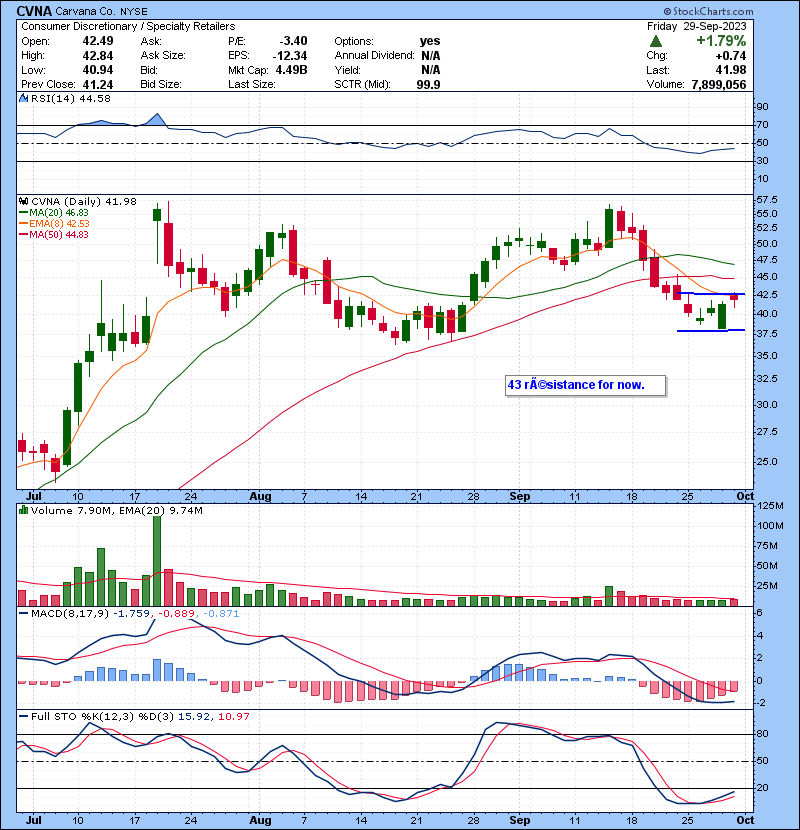Click the 37.5 price axis label
The height and width of the screenshot is (830, 800).
(767, 333)
